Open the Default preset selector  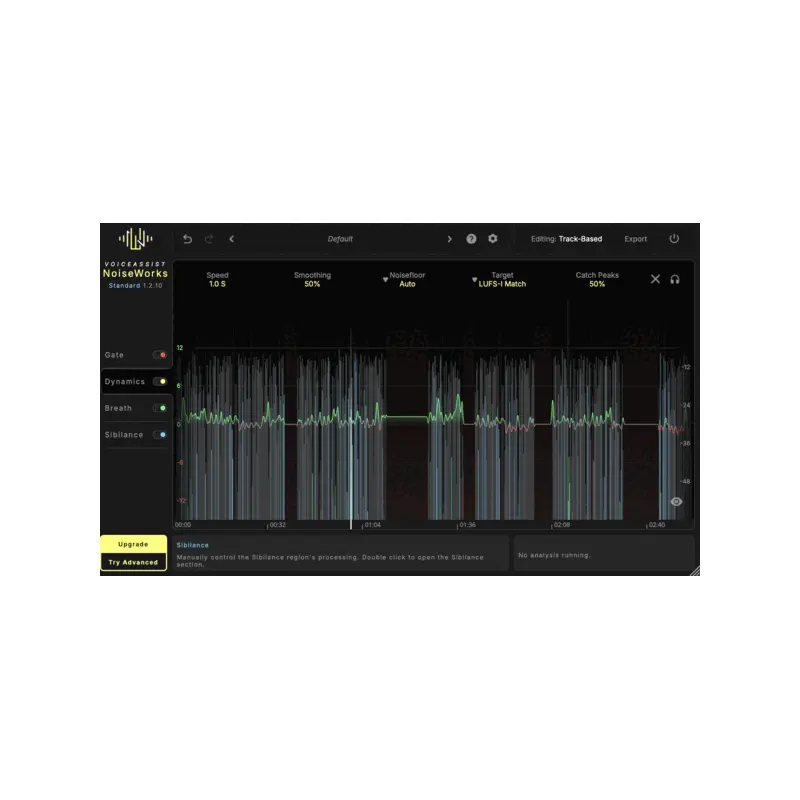(x=340, y=239)
